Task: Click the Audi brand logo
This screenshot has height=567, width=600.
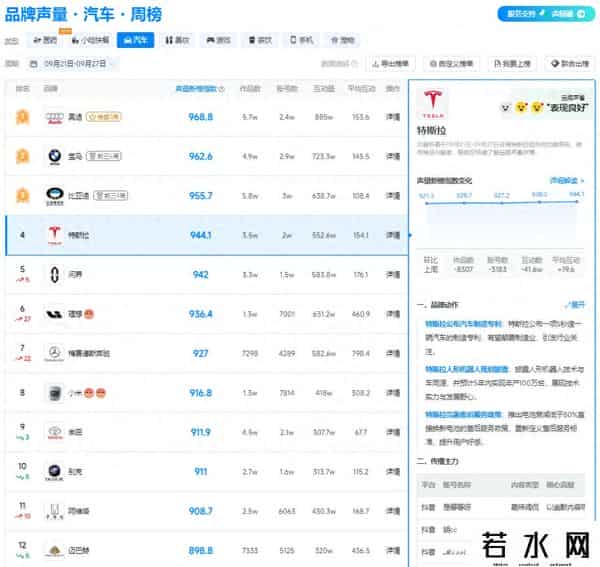Action: point(54,117)
